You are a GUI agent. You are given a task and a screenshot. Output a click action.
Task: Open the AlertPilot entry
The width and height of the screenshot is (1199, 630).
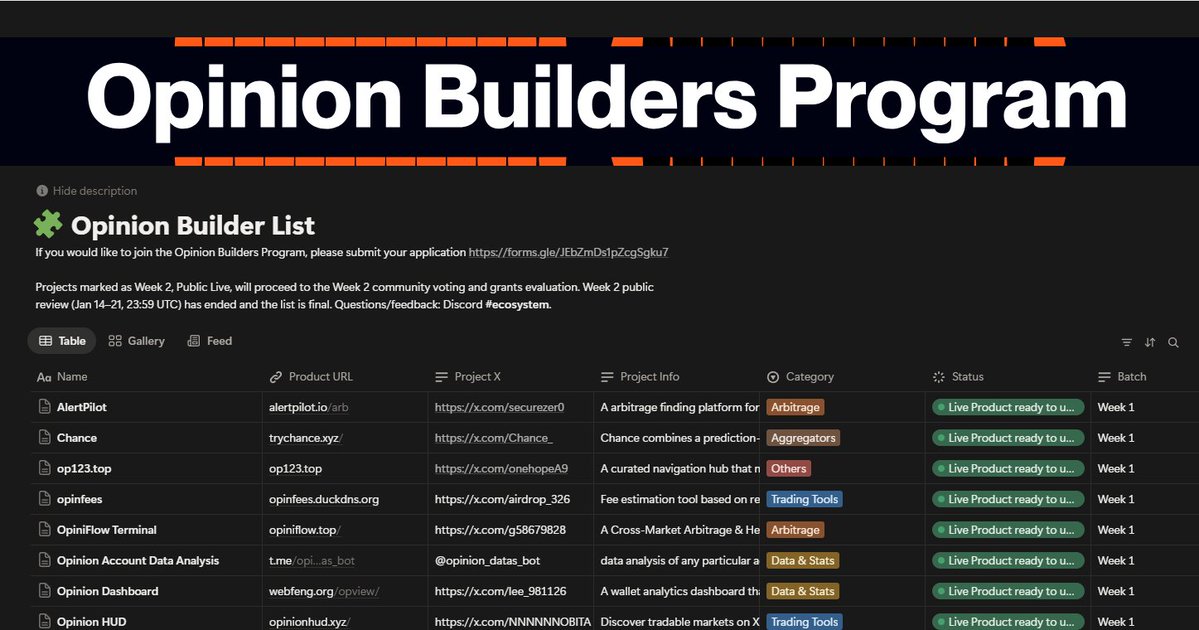(82, 408)
